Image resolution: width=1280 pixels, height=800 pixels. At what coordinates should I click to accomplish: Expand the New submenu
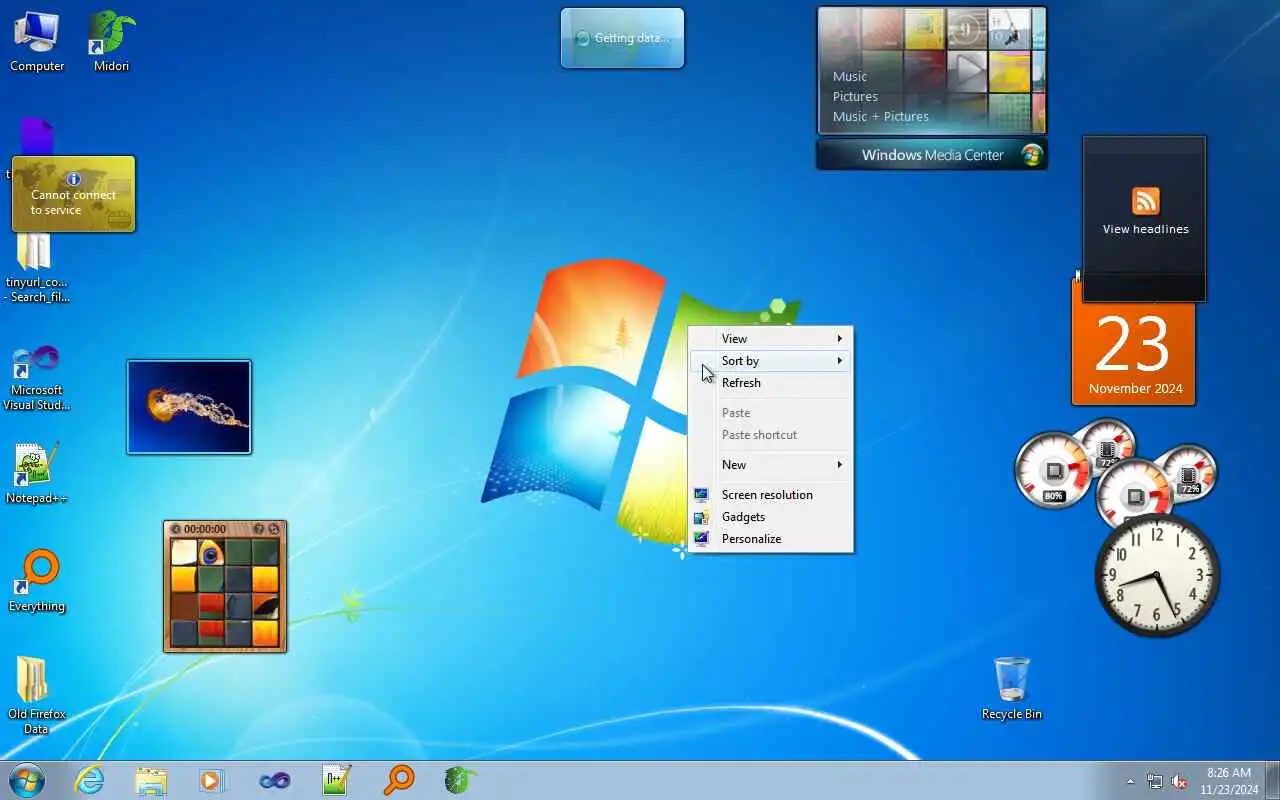771,464
